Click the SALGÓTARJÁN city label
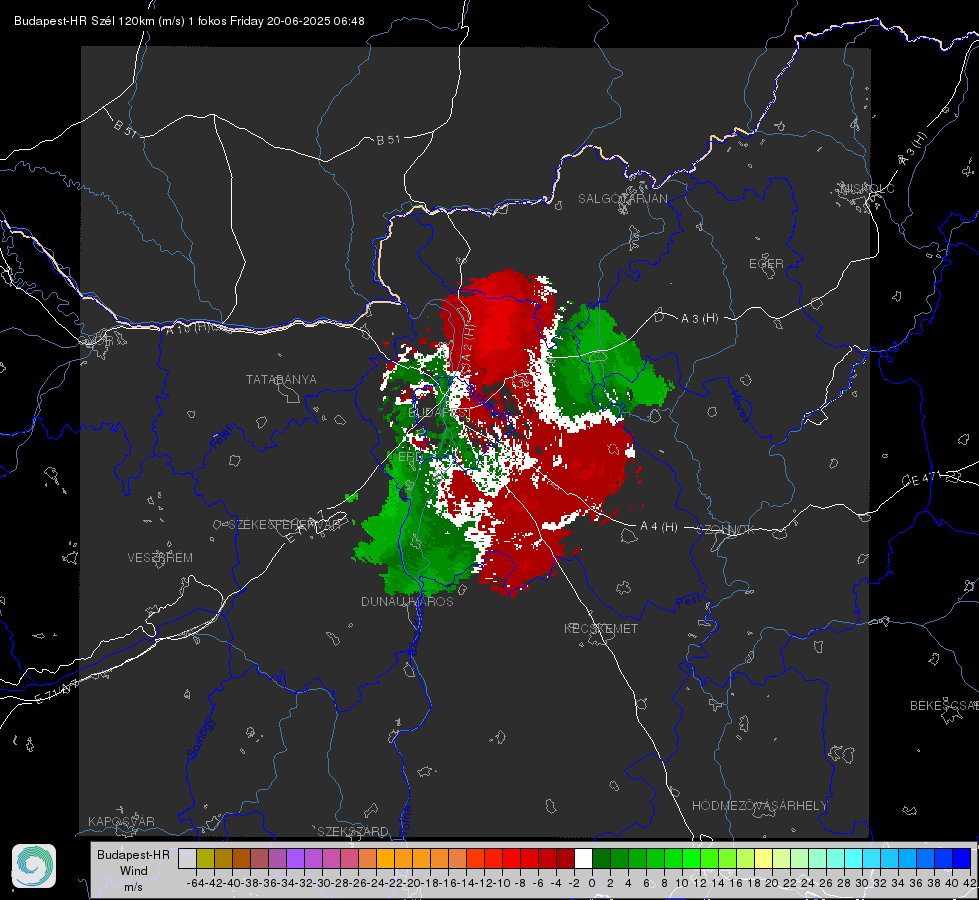The height and width of the screenshot is (900, 979). pos(622,199)
